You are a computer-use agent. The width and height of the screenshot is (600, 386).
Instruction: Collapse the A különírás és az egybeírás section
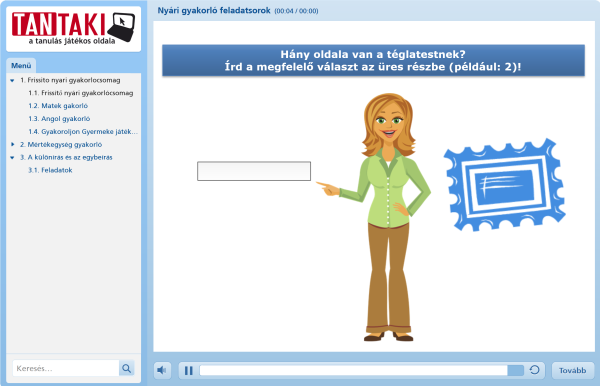[12, 157]
